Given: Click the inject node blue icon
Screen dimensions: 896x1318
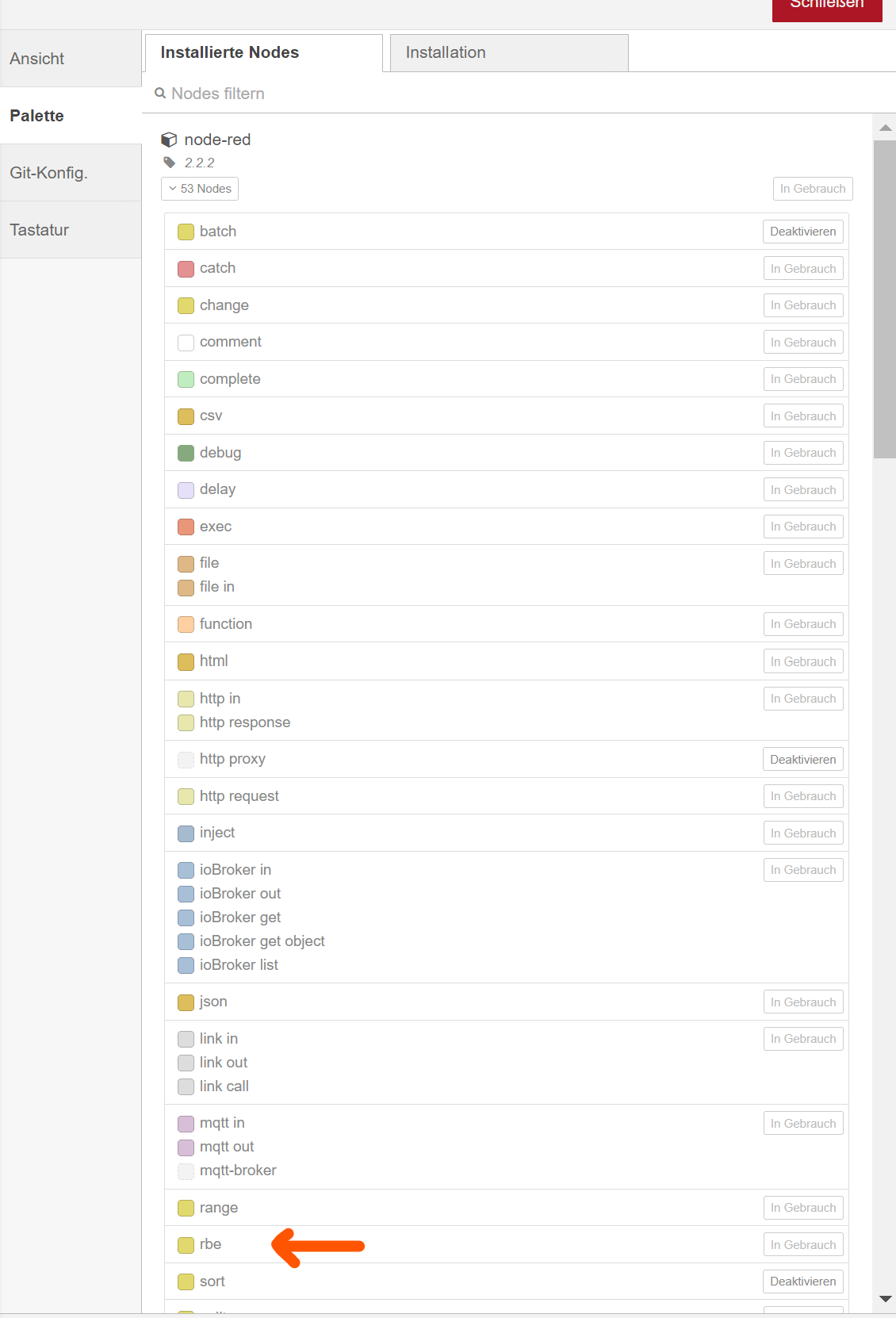Looking at the screenshot, I should click(x=186, y=833).
